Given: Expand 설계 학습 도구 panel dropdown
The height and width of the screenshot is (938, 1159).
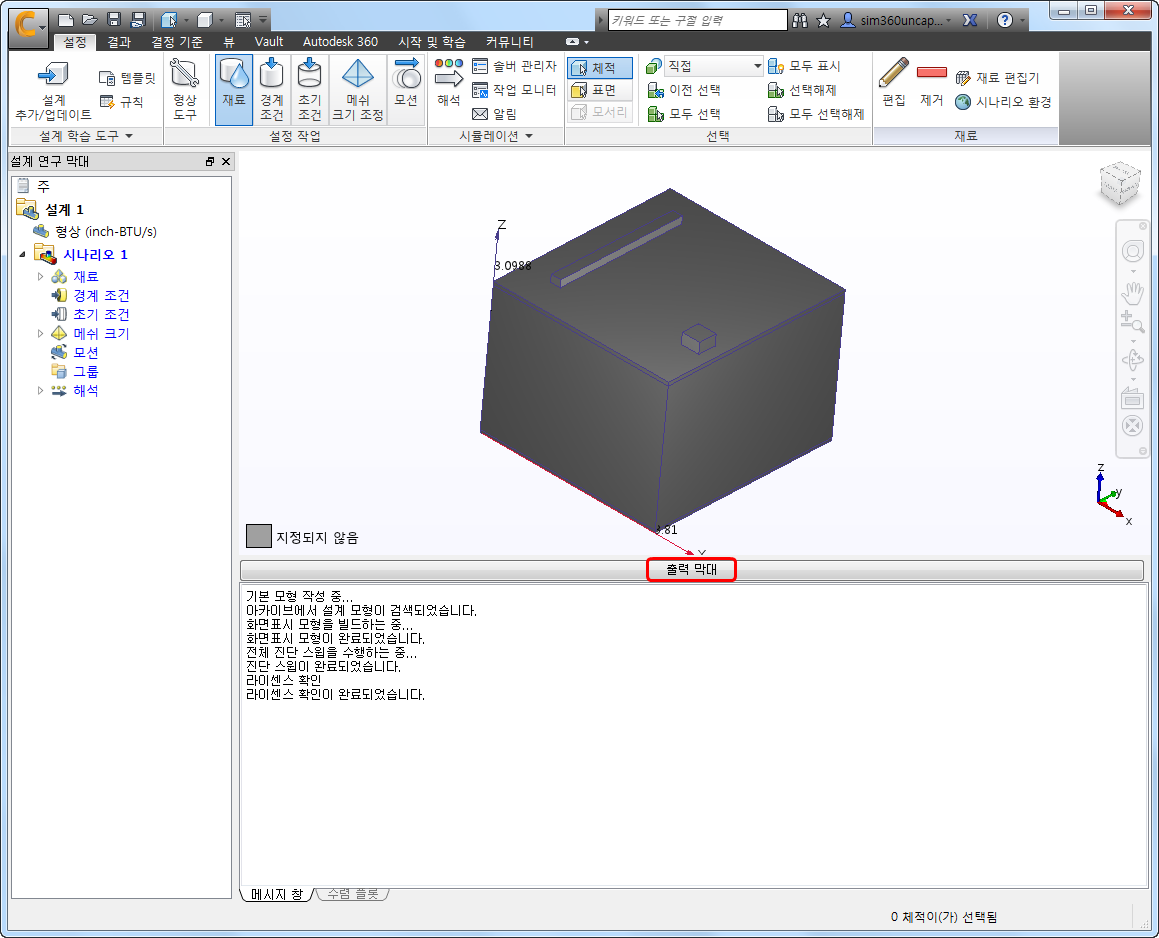Looking at the screenshot, I should (x=86, y=136).
